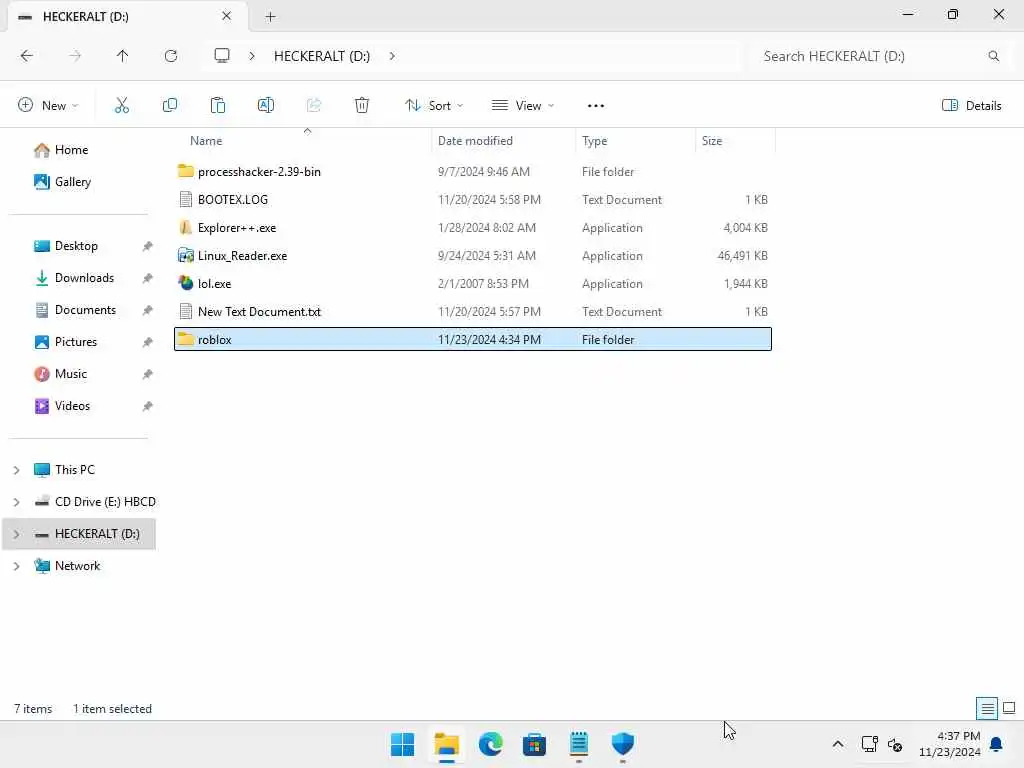
Task: Open the Sort dropdown menu
Action: pos(434,105)
